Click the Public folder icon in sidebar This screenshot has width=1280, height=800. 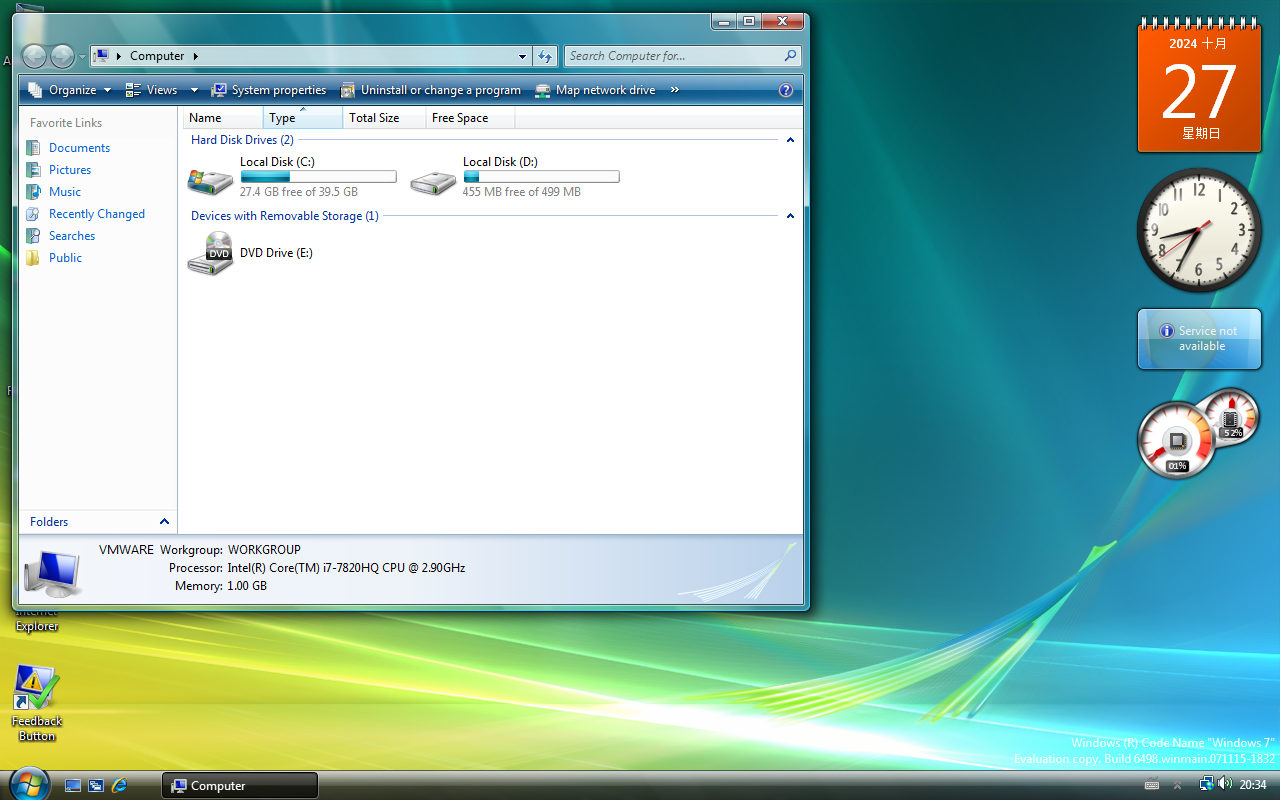[33, 258]
